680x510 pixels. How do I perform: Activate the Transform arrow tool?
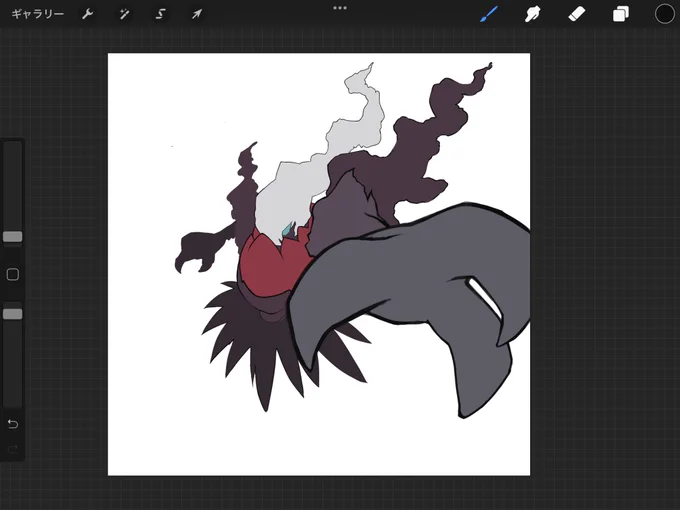pos(197,14)
